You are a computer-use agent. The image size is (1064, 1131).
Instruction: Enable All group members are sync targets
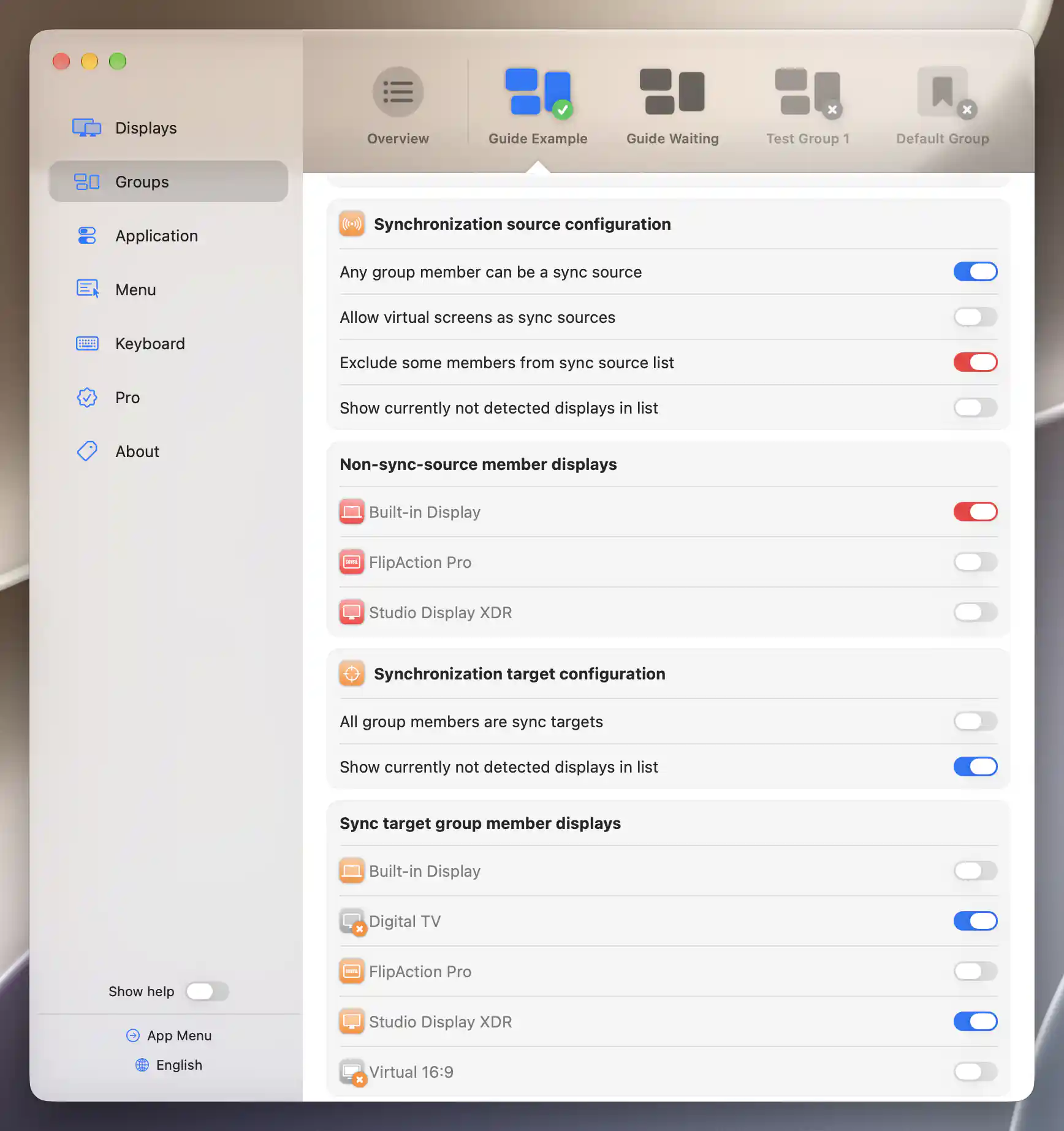click(x=975, y=722)
